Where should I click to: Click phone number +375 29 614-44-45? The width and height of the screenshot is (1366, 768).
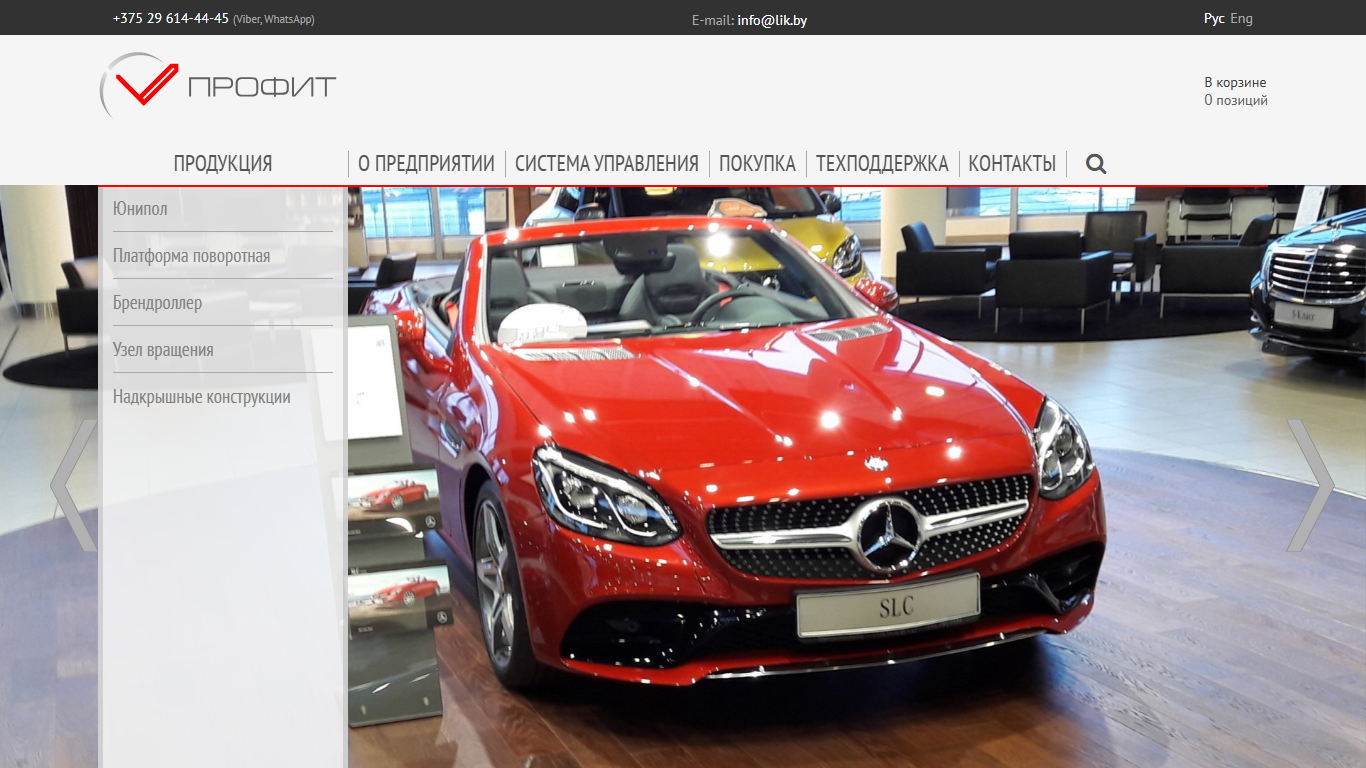tap(171, 18)
